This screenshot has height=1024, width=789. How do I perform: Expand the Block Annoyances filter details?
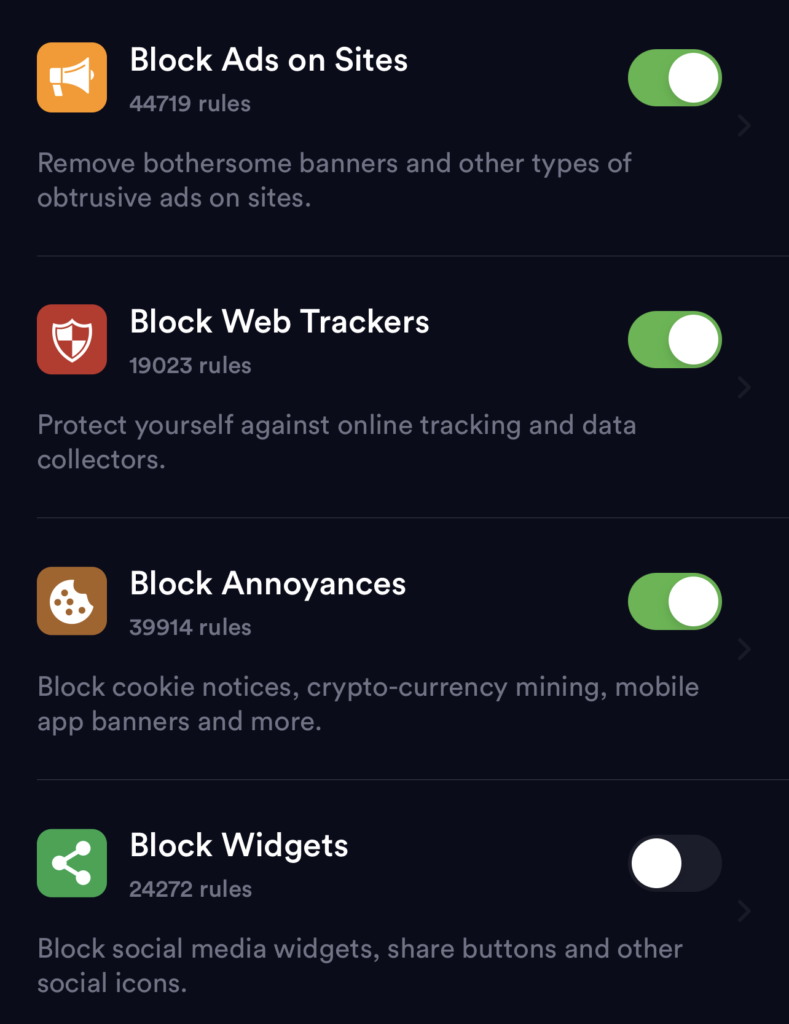pyautogui.click(x=744, y=650)
